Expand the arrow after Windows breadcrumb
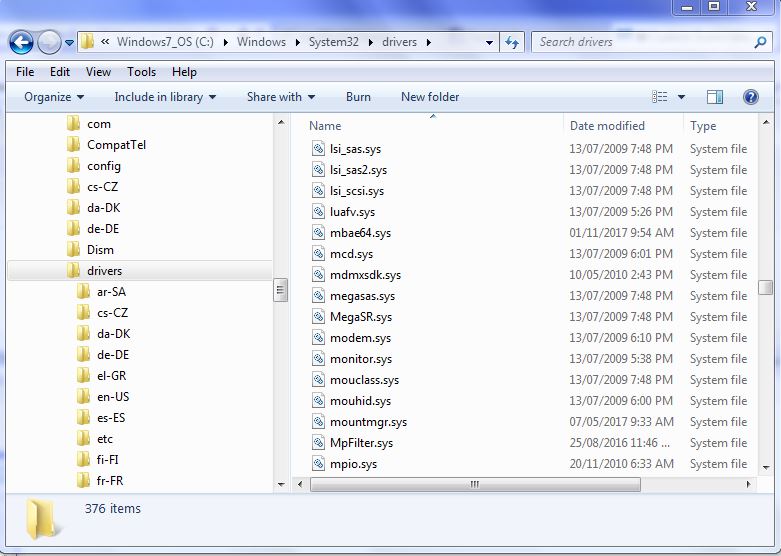781x556 pixels. pyautogui.click(x=297, y=42)
